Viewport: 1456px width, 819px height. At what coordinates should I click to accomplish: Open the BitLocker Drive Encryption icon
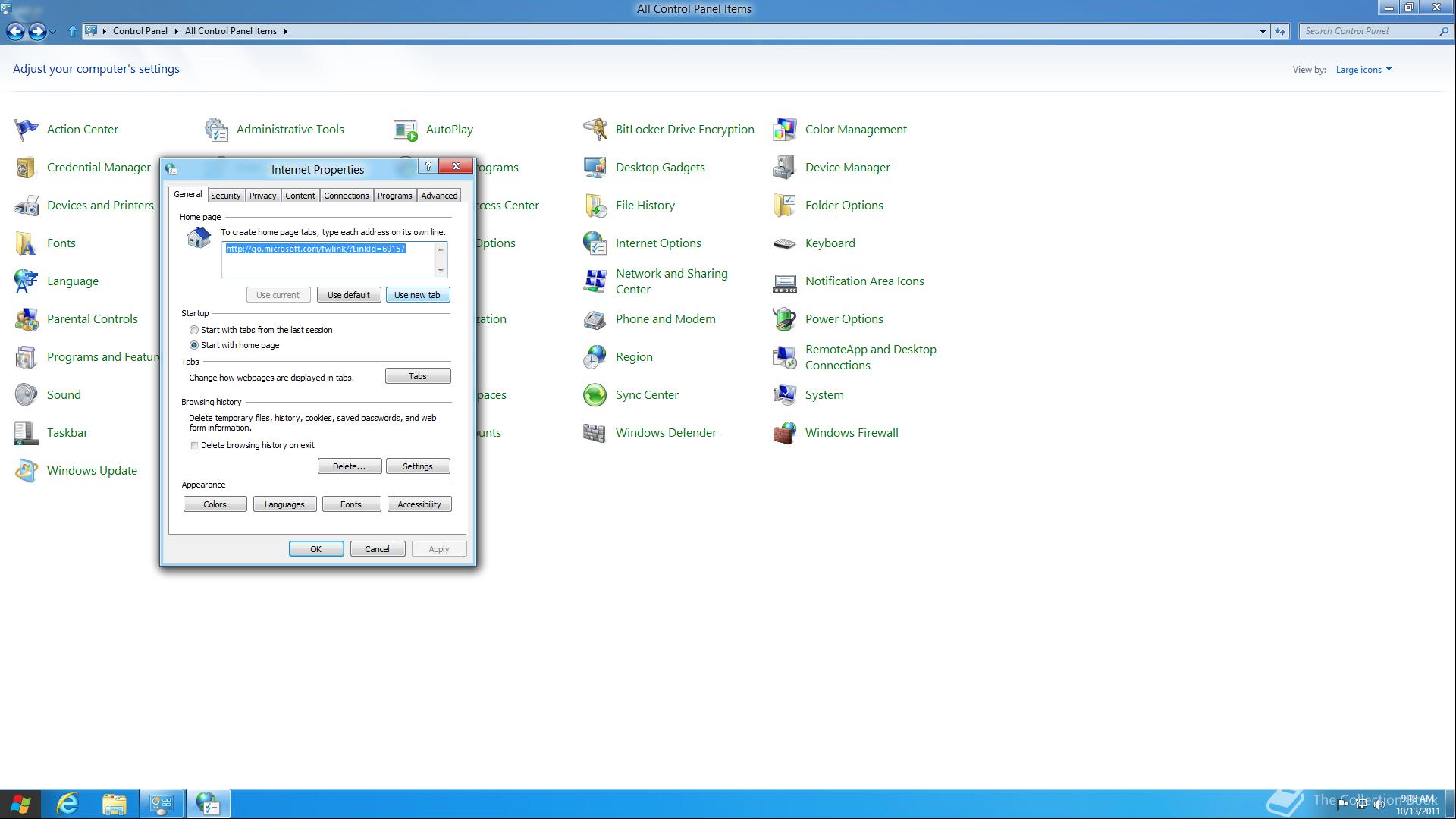(595, 130)
